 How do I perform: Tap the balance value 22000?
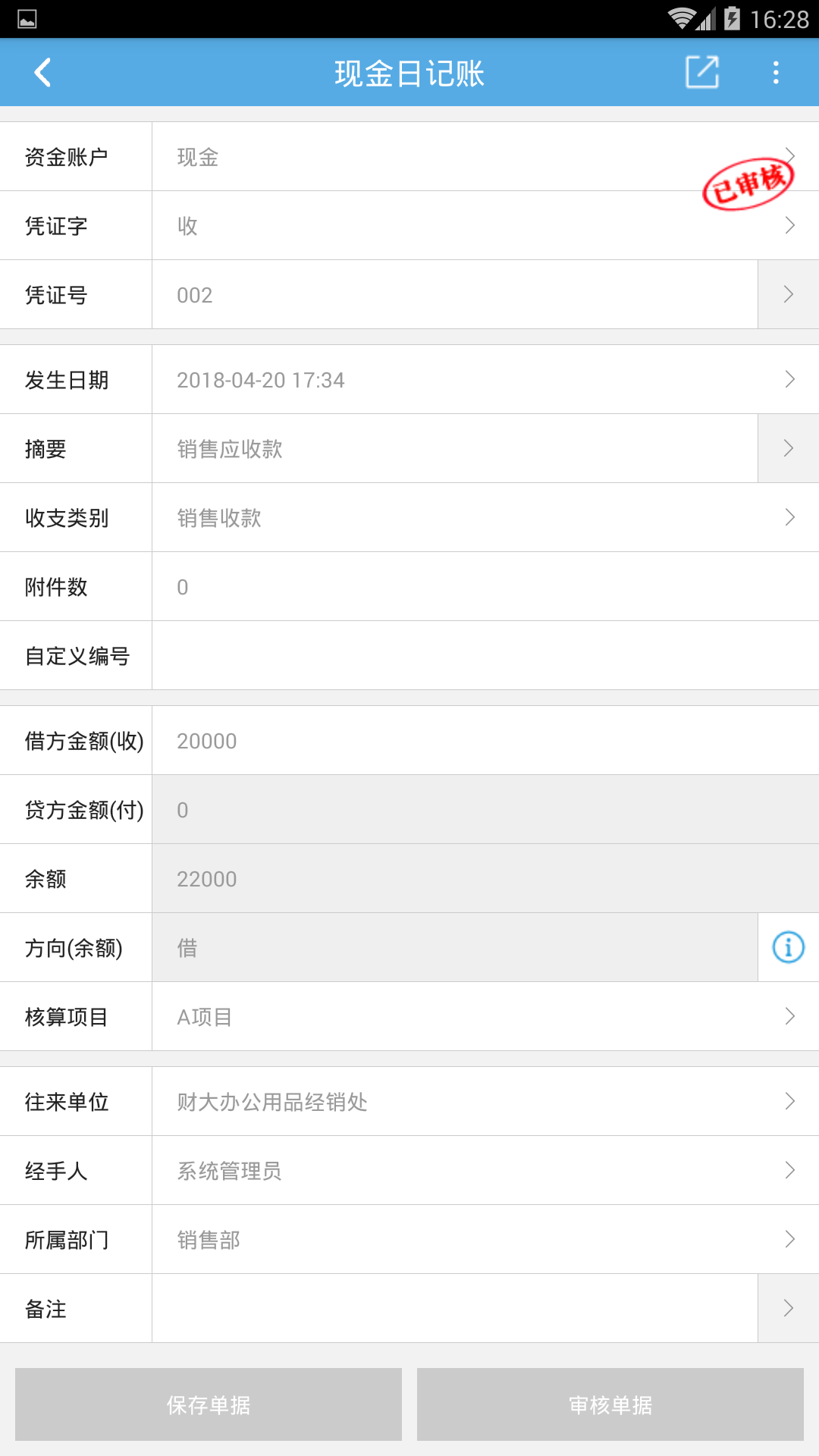point(207,879)
